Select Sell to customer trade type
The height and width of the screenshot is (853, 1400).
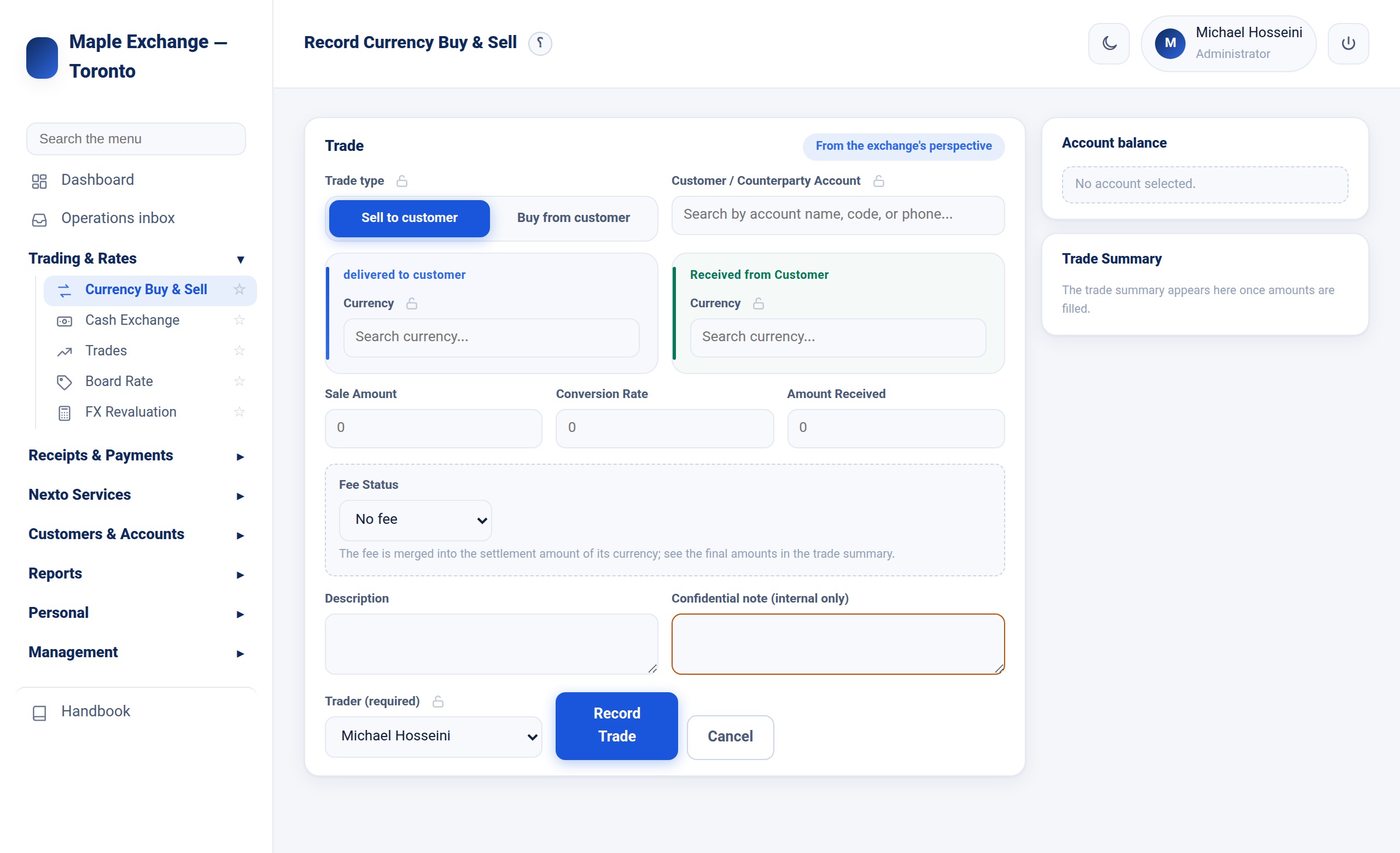pos(409,218)
